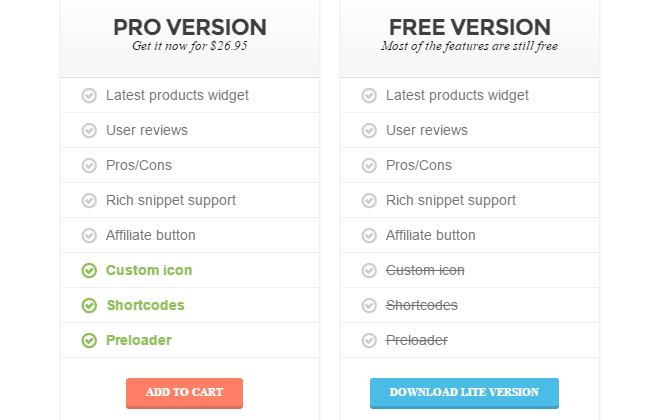Screen dimensions: 648x420
Task: Click green check icon beside Shortcodes
Action: pyautogui.click(x=89, y=305)
